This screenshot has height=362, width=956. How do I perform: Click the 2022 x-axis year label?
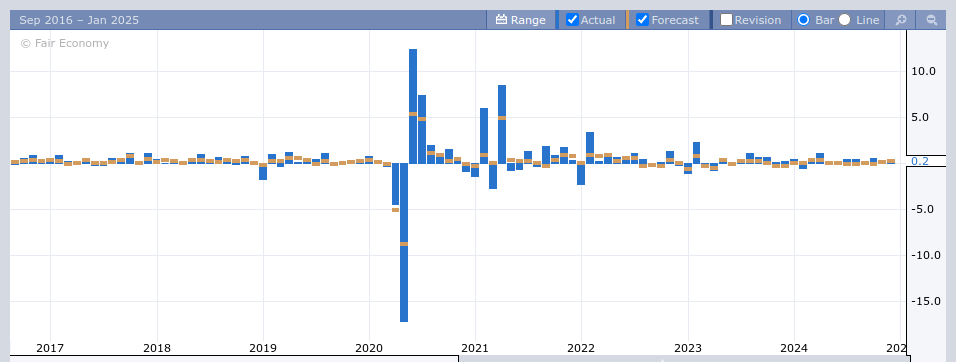pyautogui.click(x=581, y=348)
